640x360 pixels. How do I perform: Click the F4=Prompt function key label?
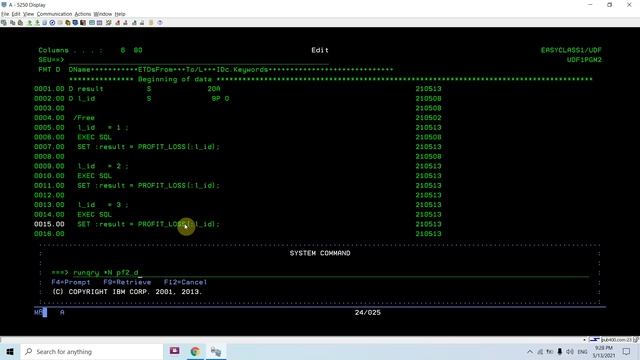pyautogui.click(x=71, y=282)
